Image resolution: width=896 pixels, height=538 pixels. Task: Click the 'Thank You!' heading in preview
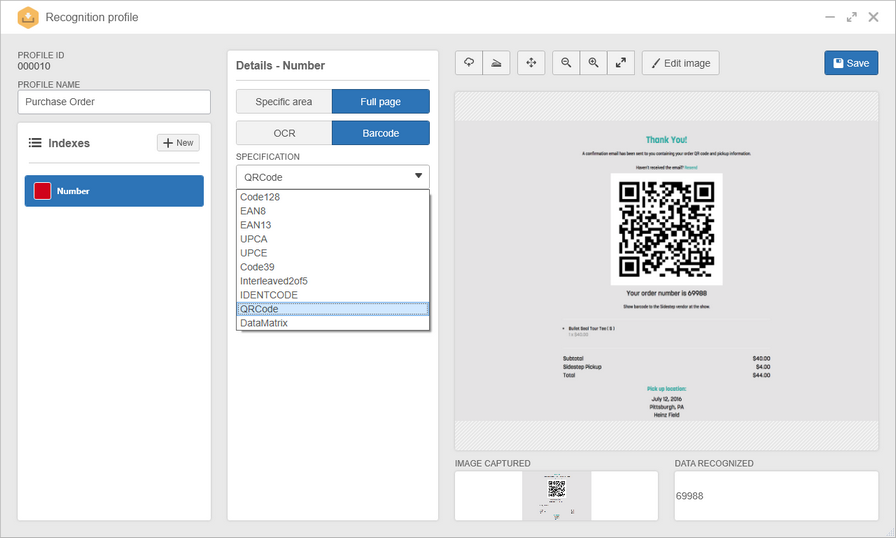pyautogui.click(x=666, y=140)
